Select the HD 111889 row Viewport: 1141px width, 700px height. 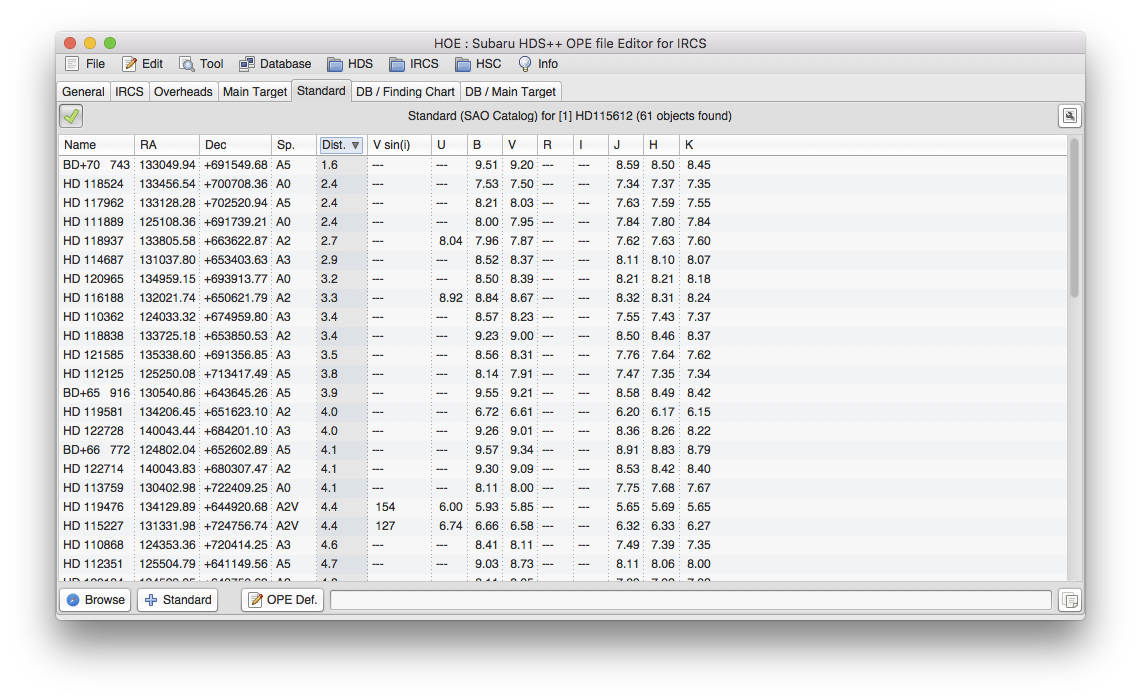[562, 222]
